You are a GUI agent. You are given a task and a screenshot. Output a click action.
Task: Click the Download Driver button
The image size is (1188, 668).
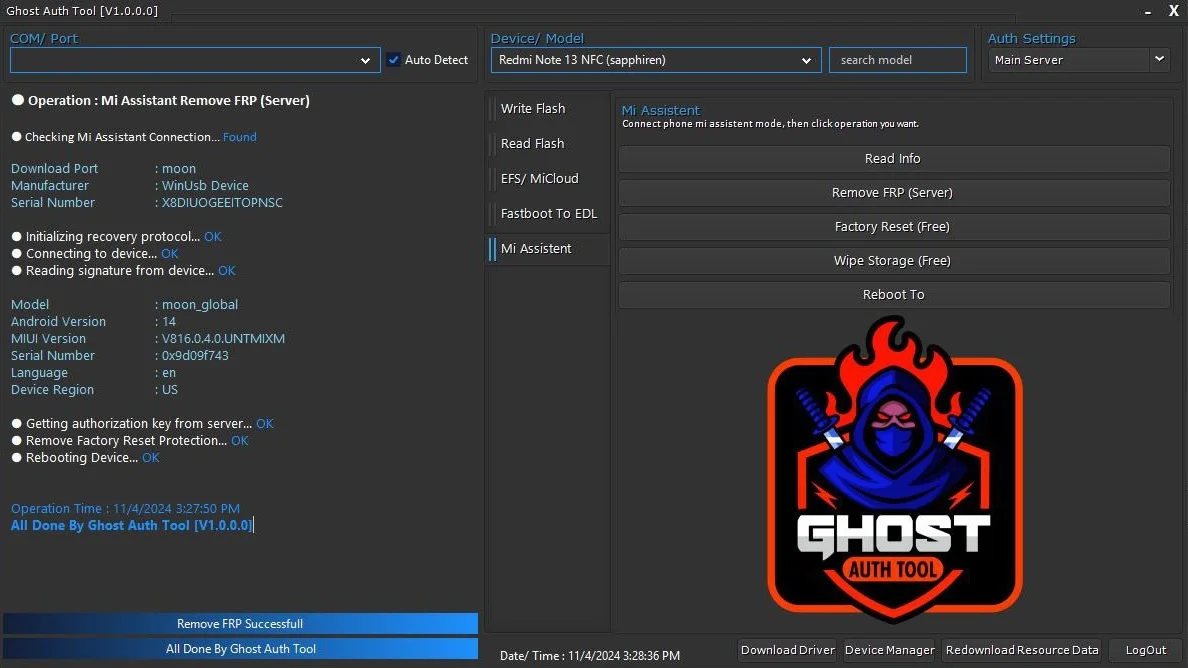point(787,650)
